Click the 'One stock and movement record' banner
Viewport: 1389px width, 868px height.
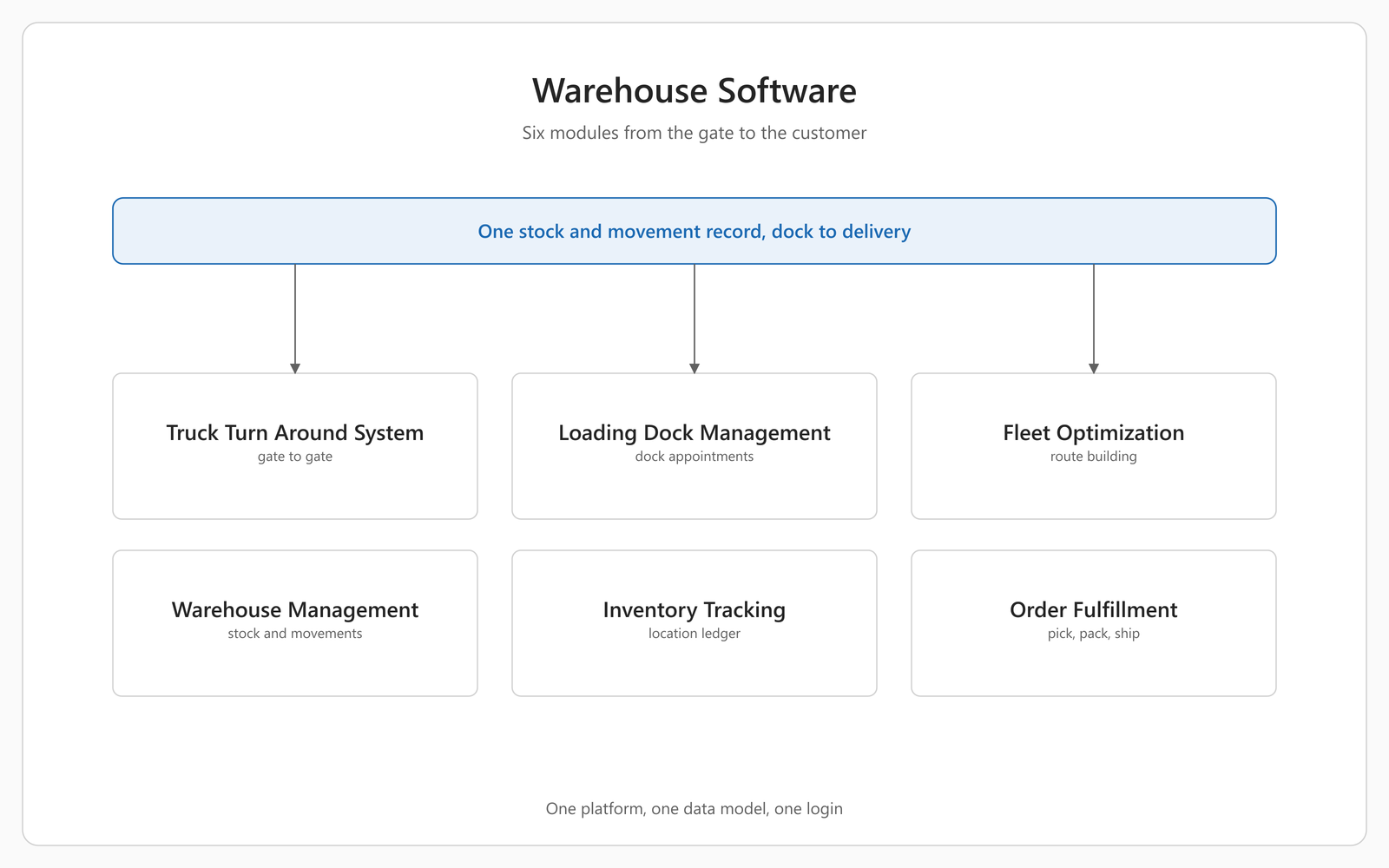point(694,231)
